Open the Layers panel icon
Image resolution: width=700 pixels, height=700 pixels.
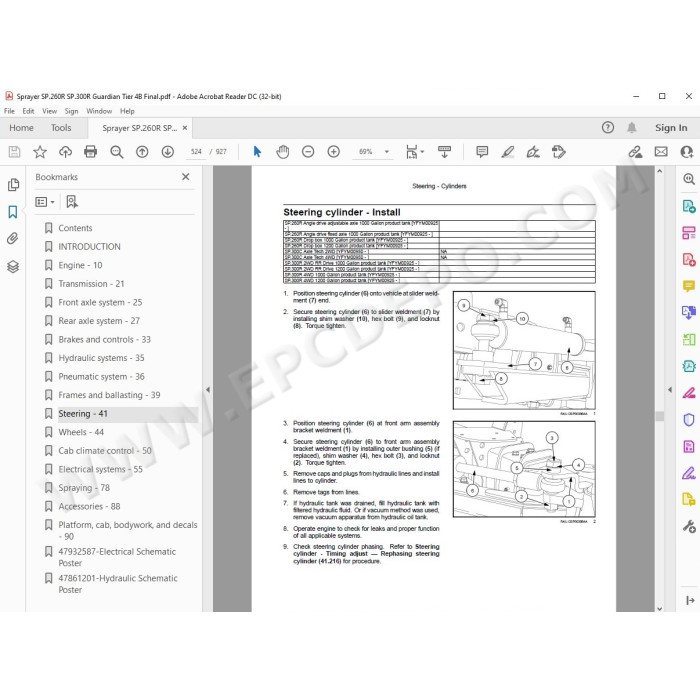[13, 267]
